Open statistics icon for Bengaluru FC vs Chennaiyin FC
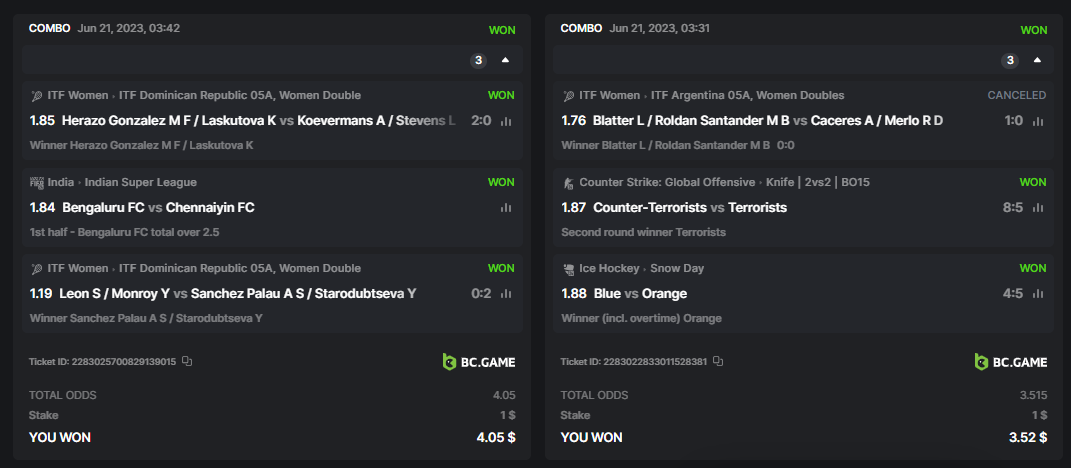Viewport: 1071px width, 468px height. coord(505,208)
